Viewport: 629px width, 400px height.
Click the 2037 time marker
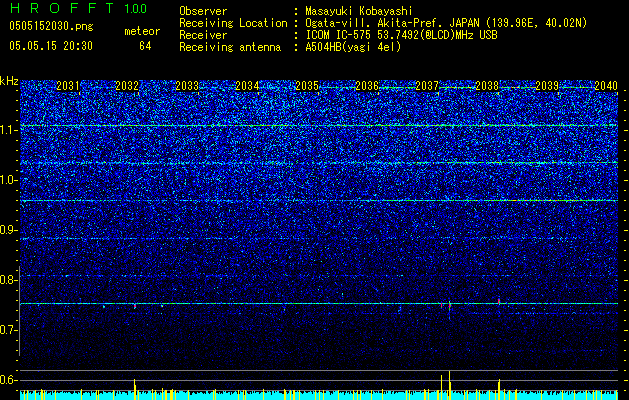427,86
